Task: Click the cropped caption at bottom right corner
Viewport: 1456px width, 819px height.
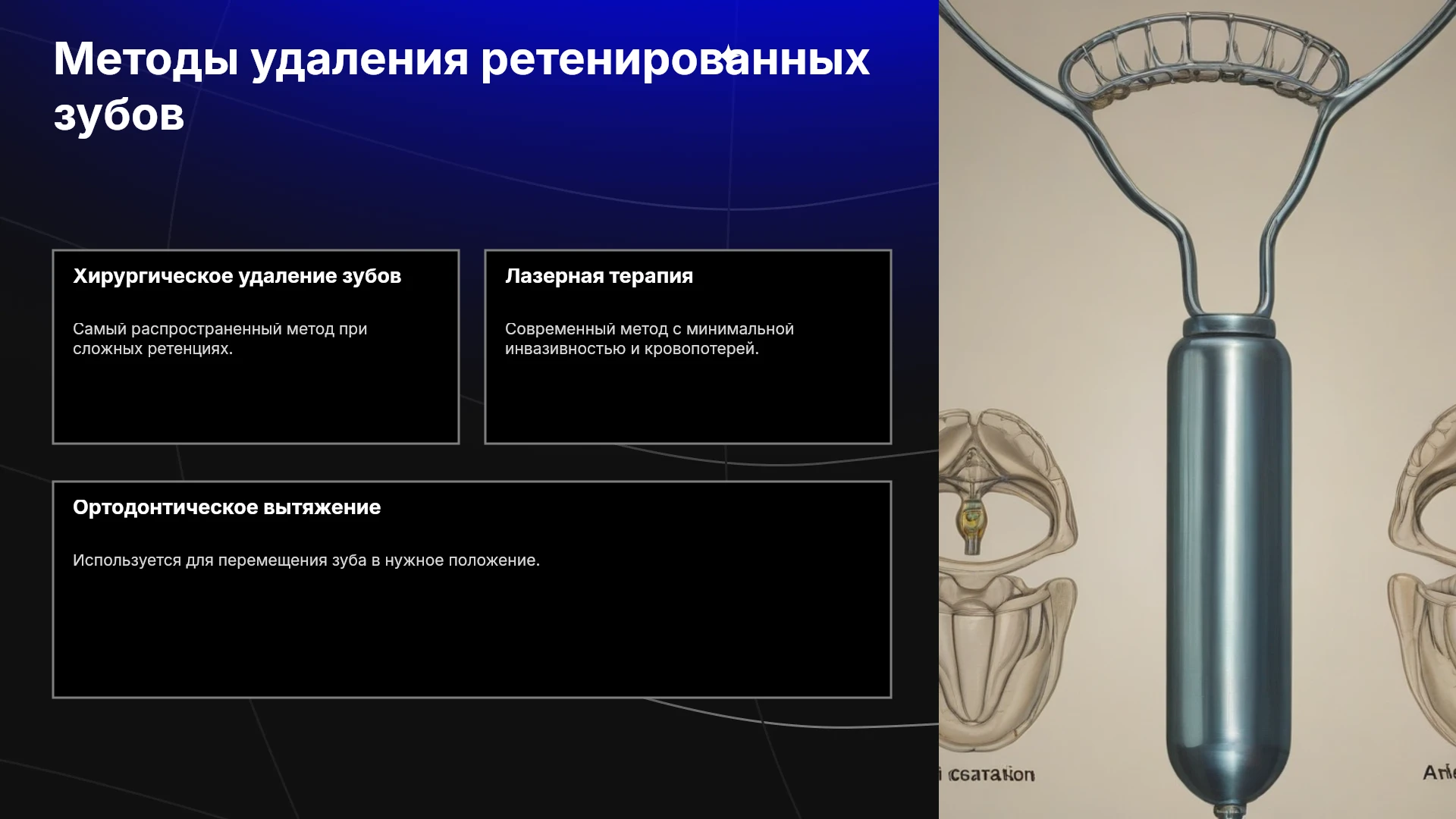Action: click(1439, 773)
